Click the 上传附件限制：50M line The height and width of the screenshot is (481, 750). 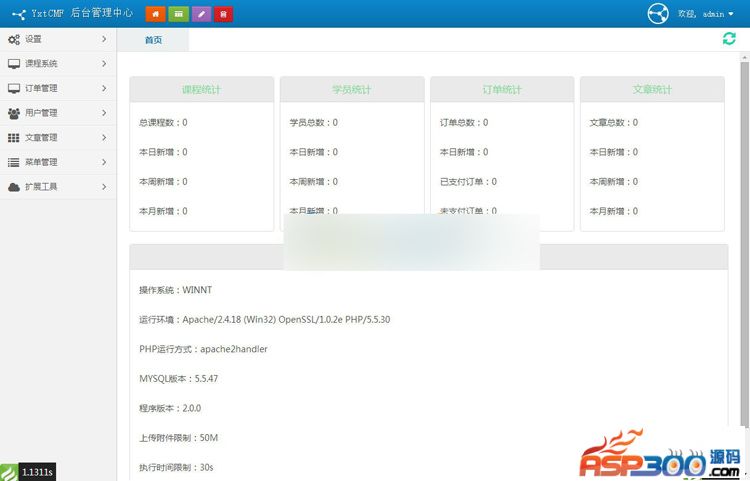178,438
